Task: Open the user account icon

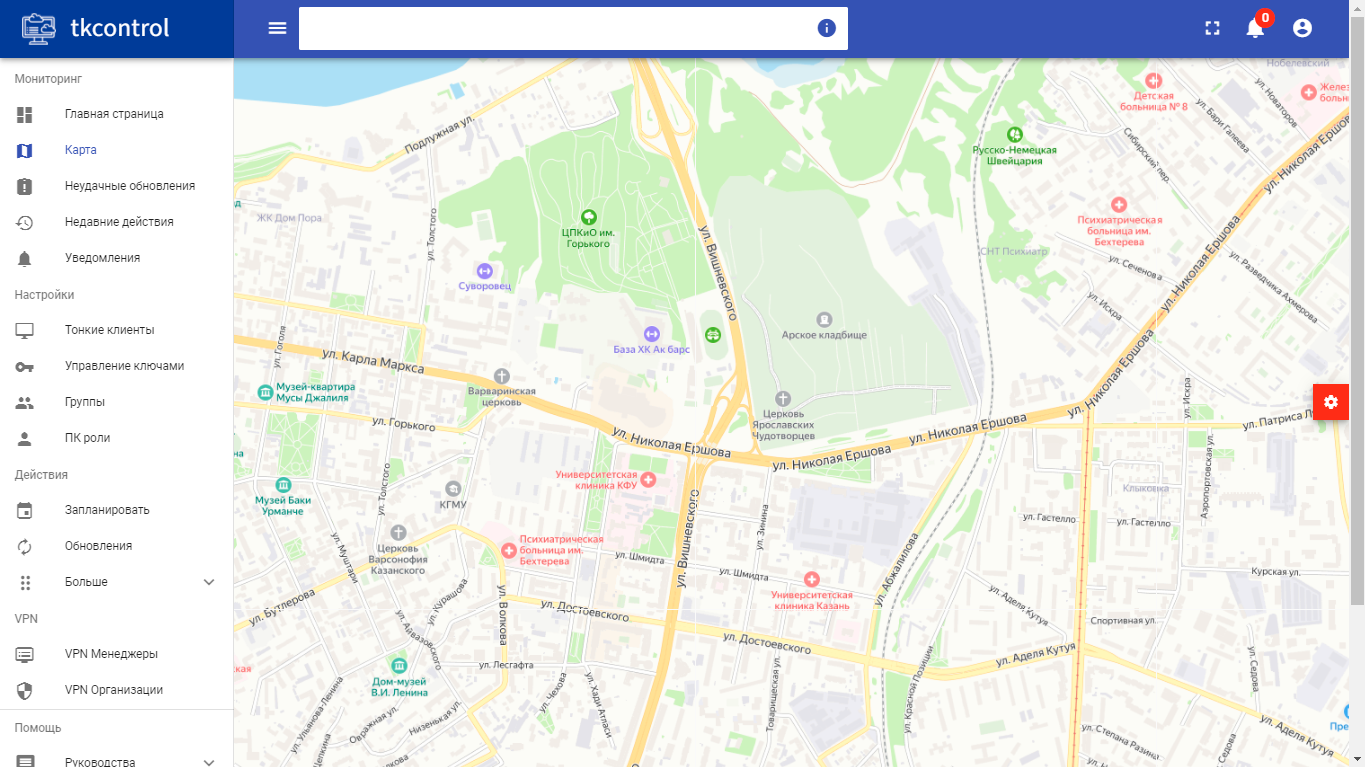Action: point(1302,28)
